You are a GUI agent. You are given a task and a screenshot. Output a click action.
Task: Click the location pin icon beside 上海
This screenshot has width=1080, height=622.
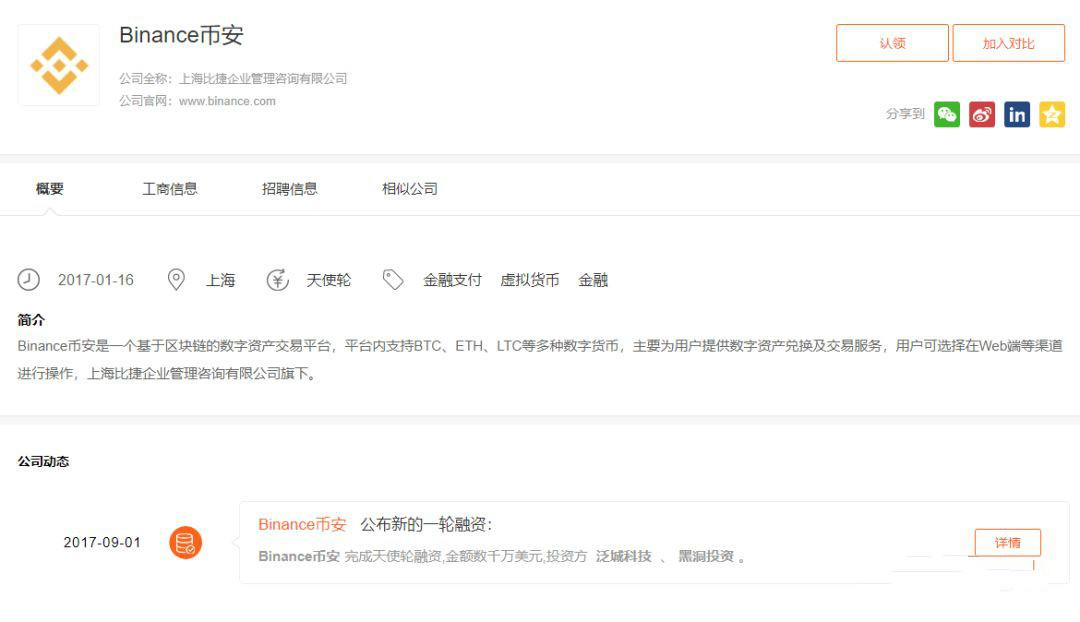point(176,280)
